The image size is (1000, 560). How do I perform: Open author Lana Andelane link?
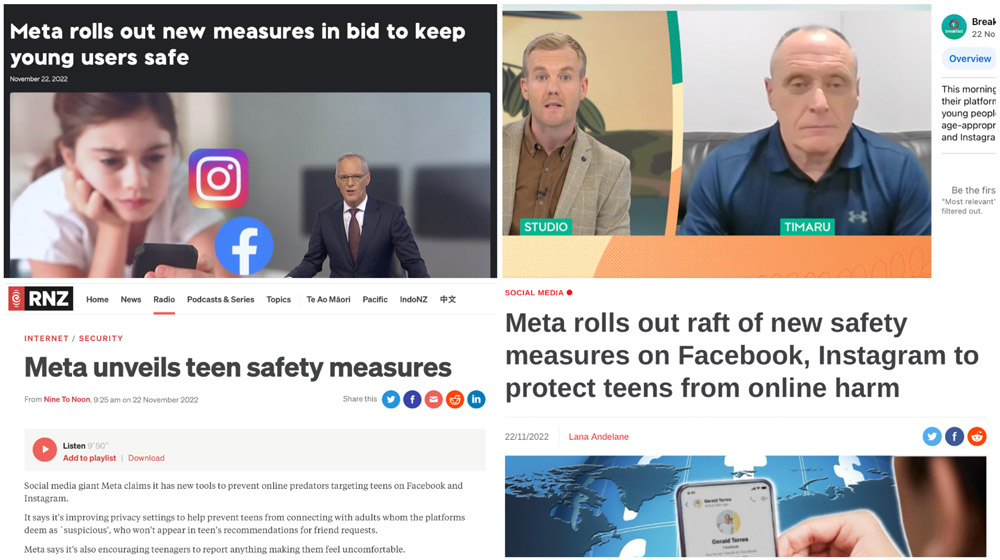pyautogui.click(x=598, y=437)
